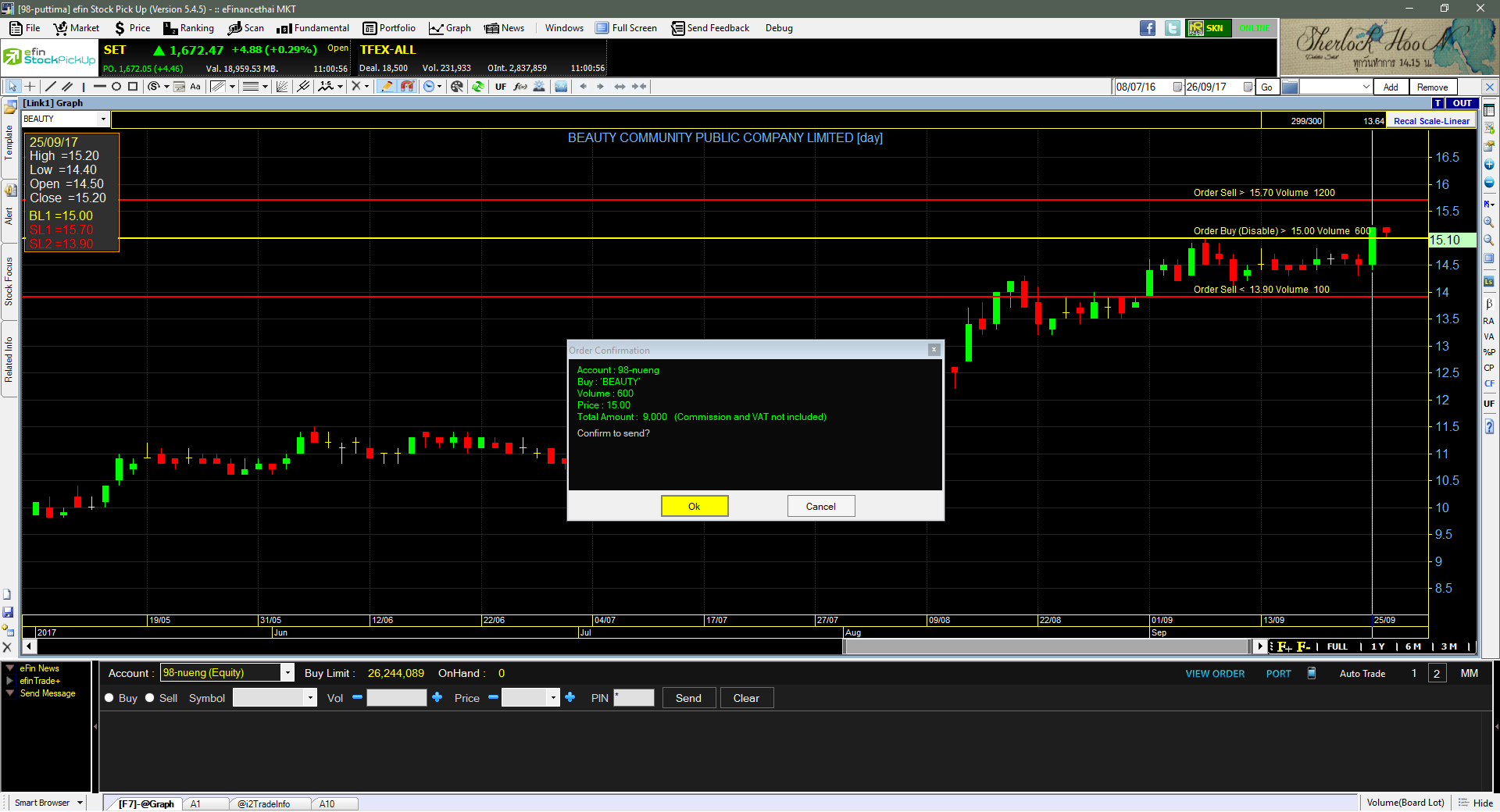Select the parallel lines drawing tool

[68, 87]
